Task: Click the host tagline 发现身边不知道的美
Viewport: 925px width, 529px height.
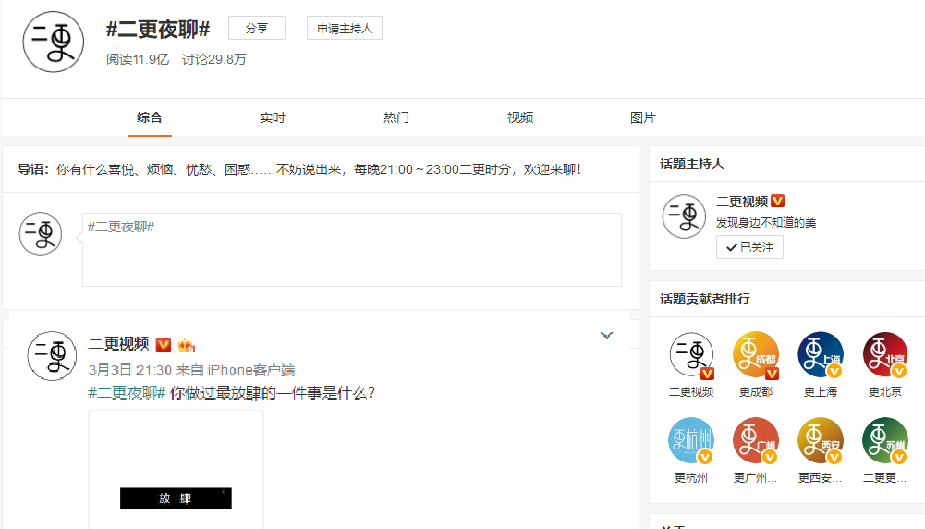Action: pos(766,223)
